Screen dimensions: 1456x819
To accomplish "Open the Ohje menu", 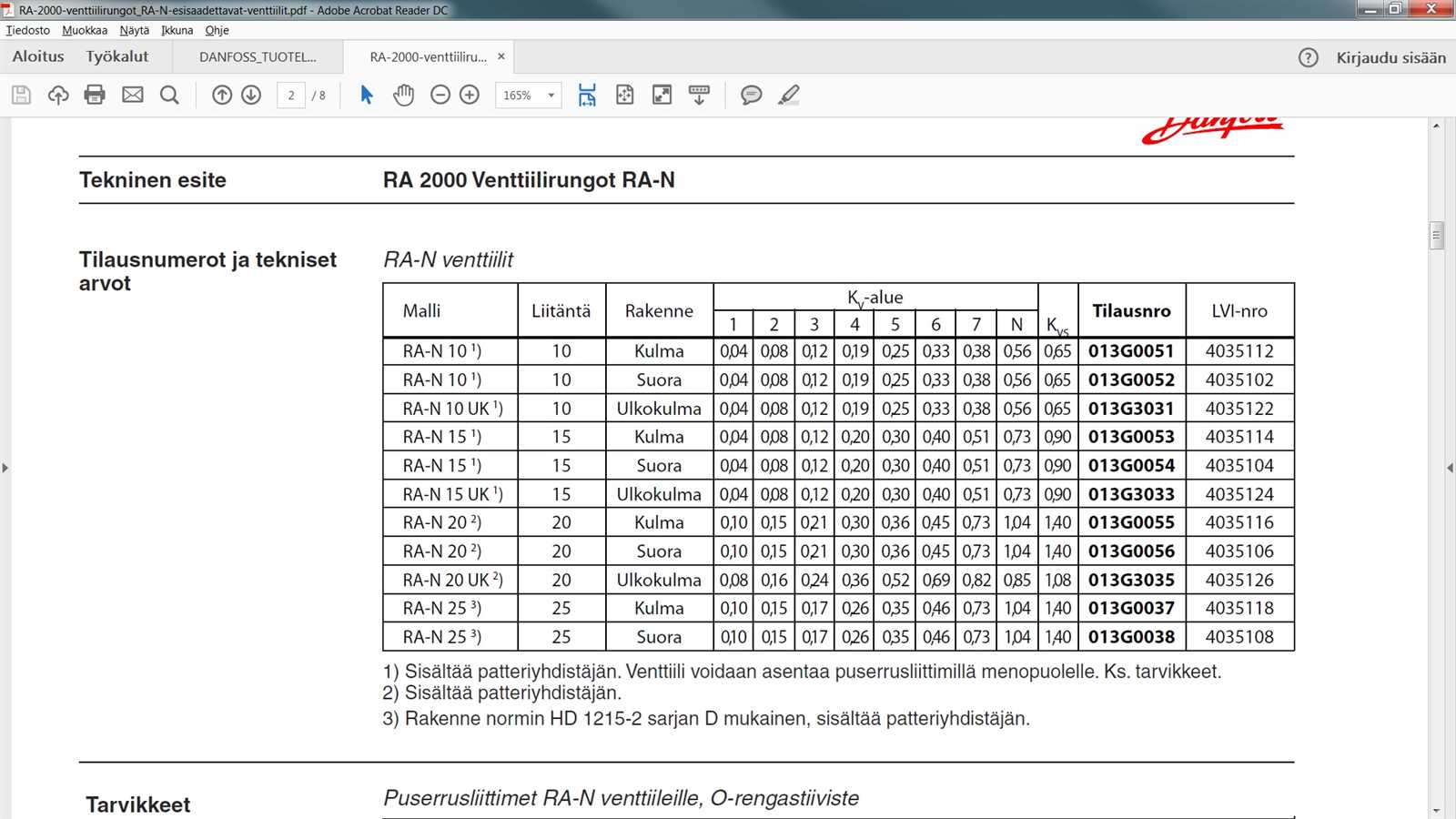I will point(217,30).
